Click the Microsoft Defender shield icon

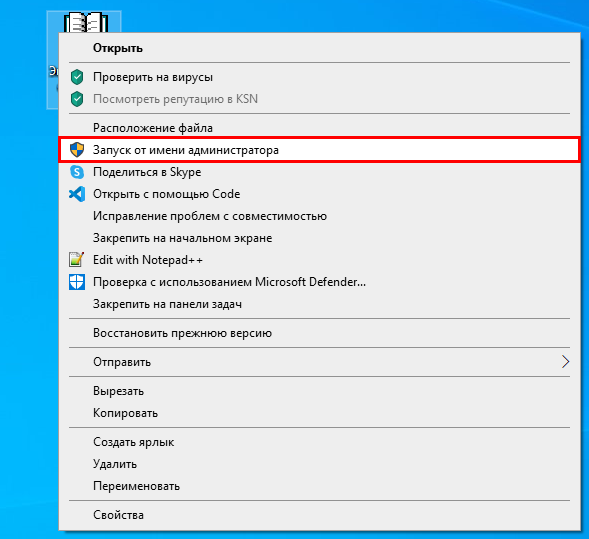(77, 282)
